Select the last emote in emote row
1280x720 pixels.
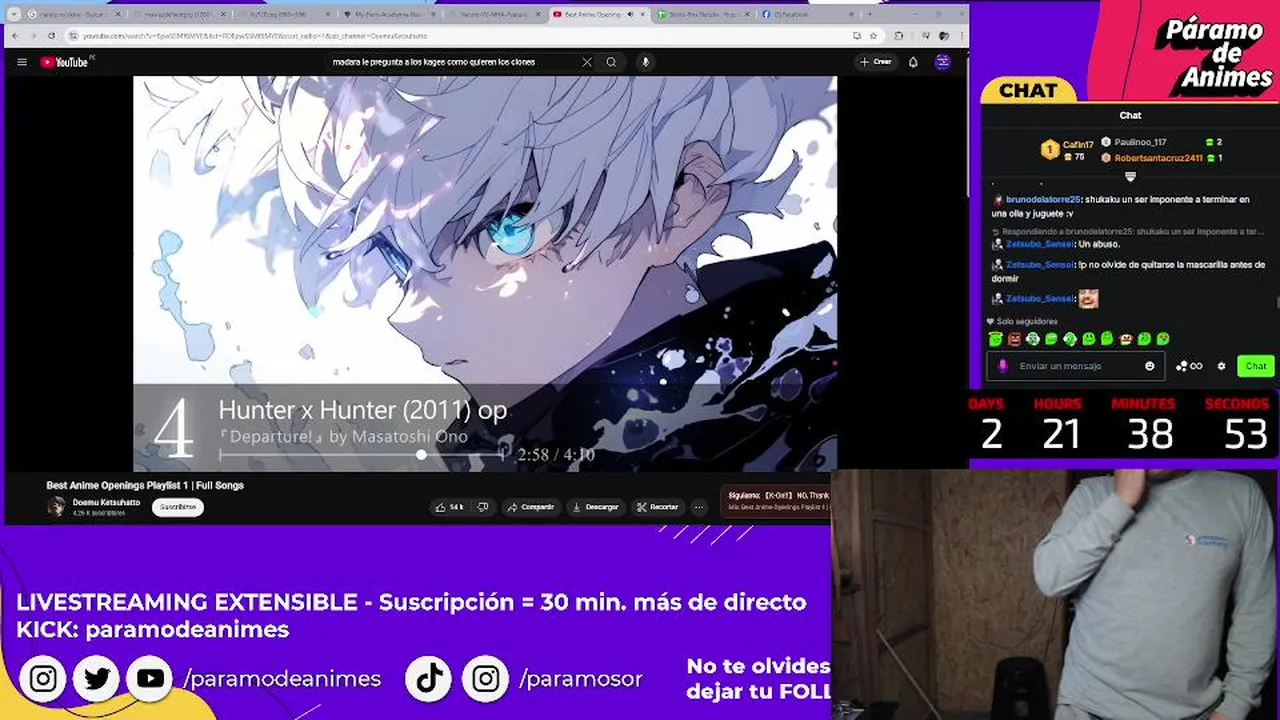click(1163, 339)
